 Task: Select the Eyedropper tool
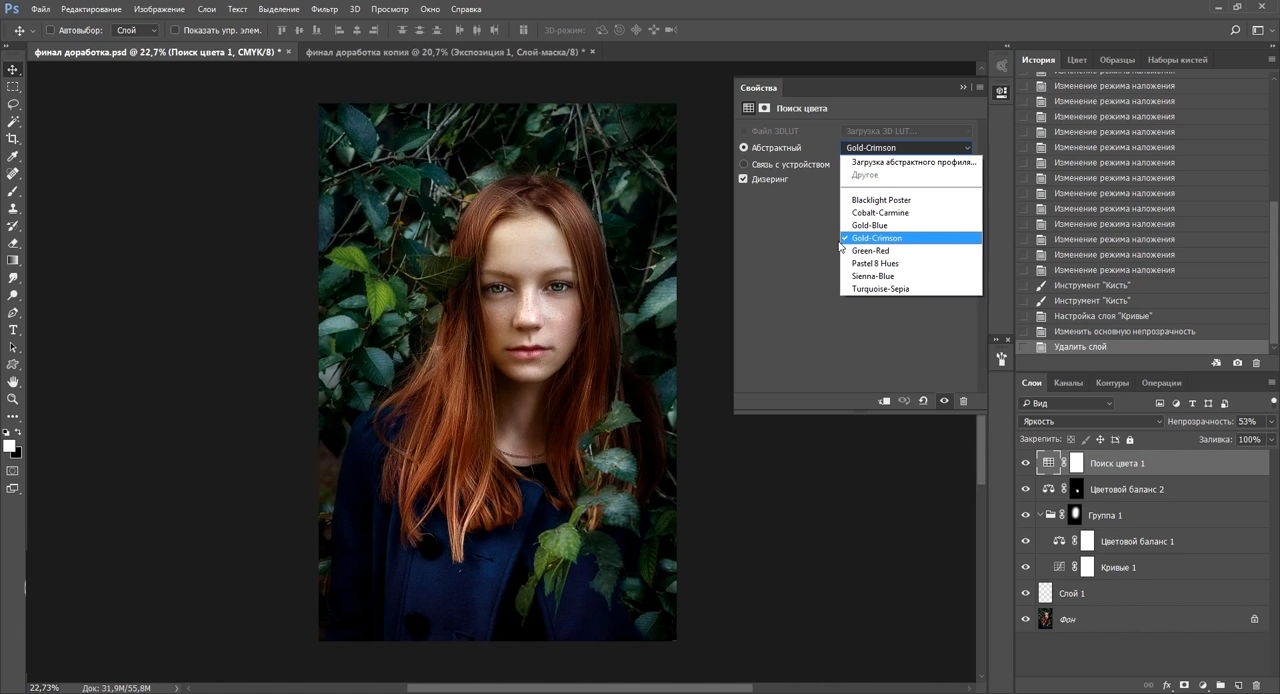click(13, 157)
